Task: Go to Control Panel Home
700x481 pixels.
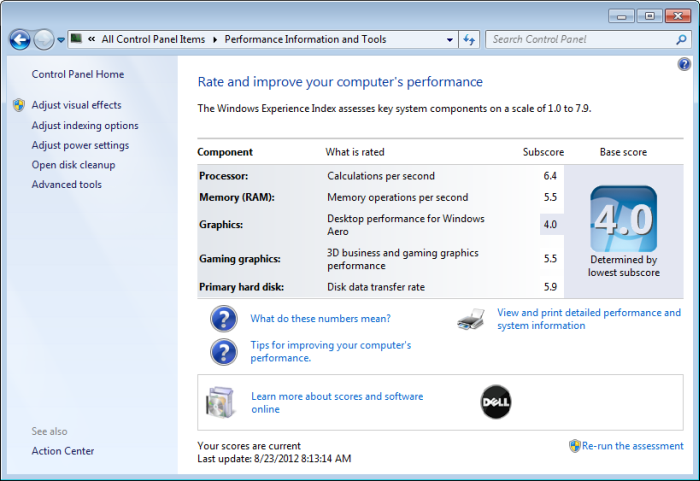Action: tap(78, 74)
